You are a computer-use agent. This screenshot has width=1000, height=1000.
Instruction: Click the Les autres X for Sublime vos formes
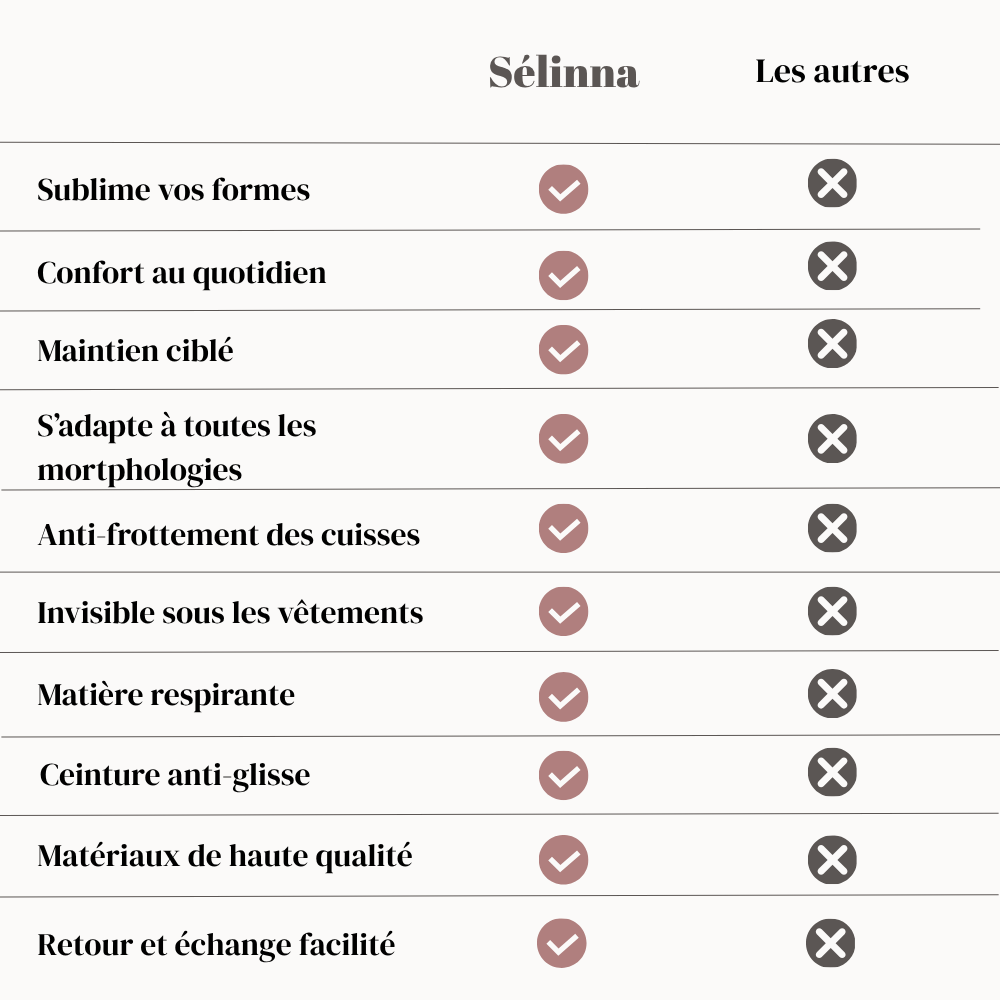tap(832, 184)
